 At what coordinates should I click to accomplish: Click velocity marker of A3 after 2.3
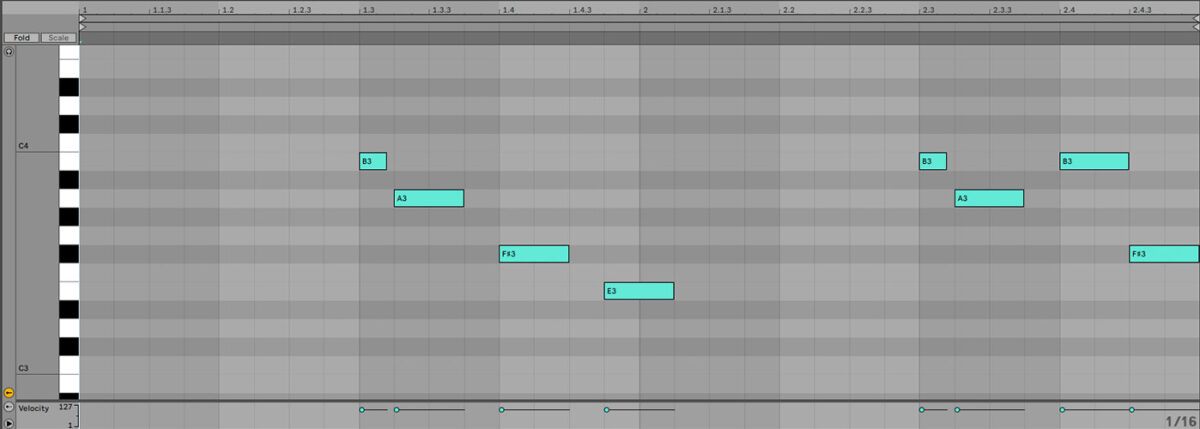pyautogui.click(x=957, y=409)
